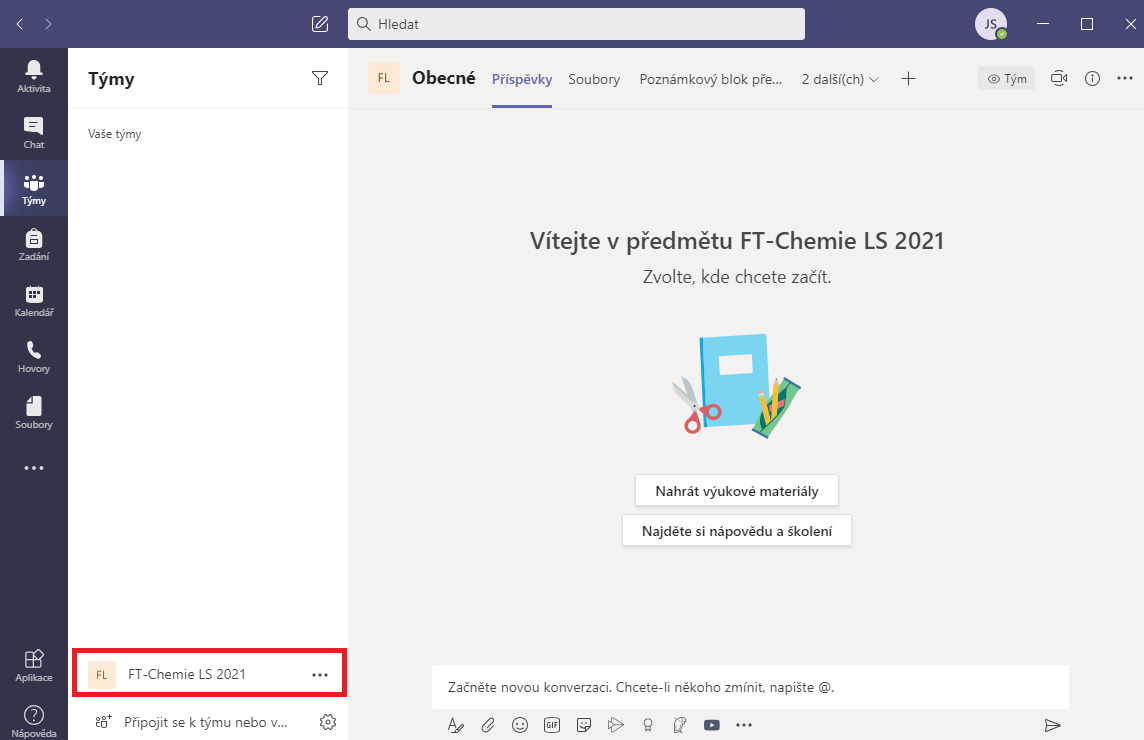
Task: Click the Hledat search box
Action: click(x=576, y=24)
